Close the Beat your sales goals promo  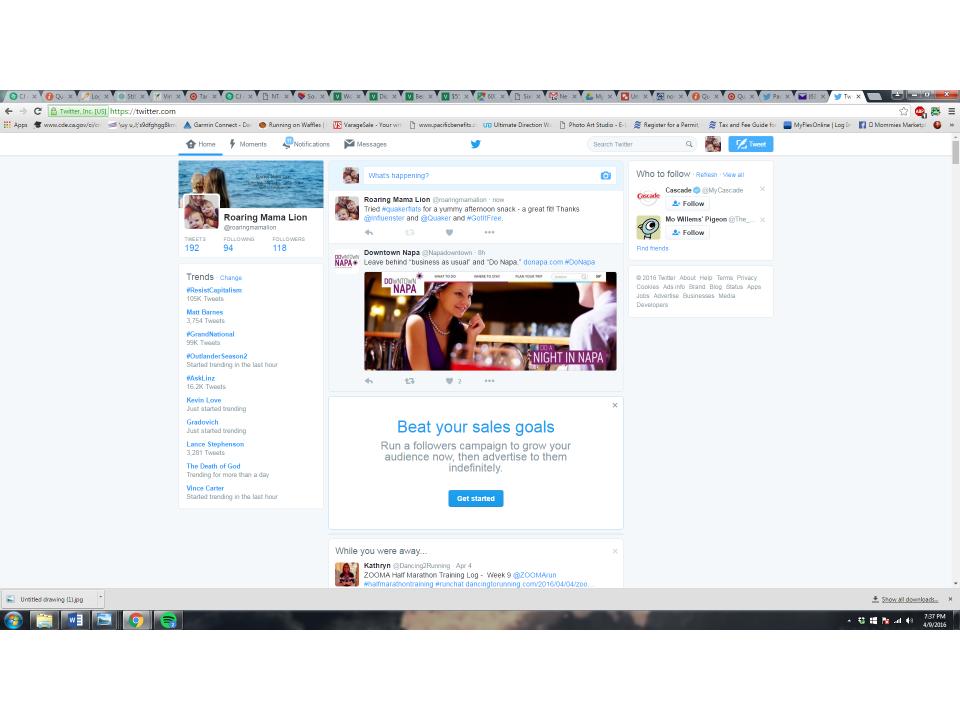[x=615, y=405]
